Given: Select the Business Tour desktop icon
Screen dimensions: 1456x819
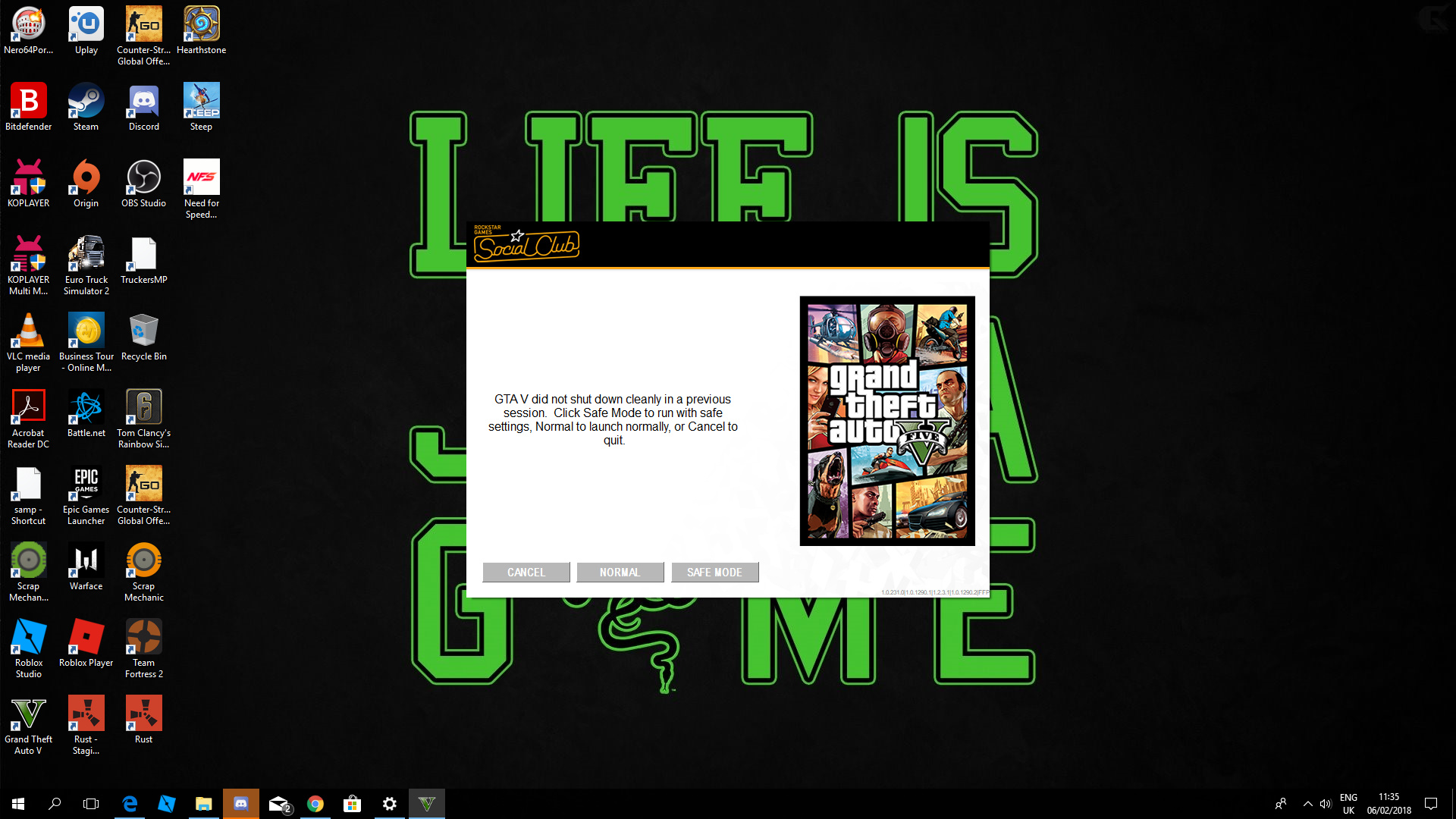Looking at the screenshot, I should click(x=86, y=343).
